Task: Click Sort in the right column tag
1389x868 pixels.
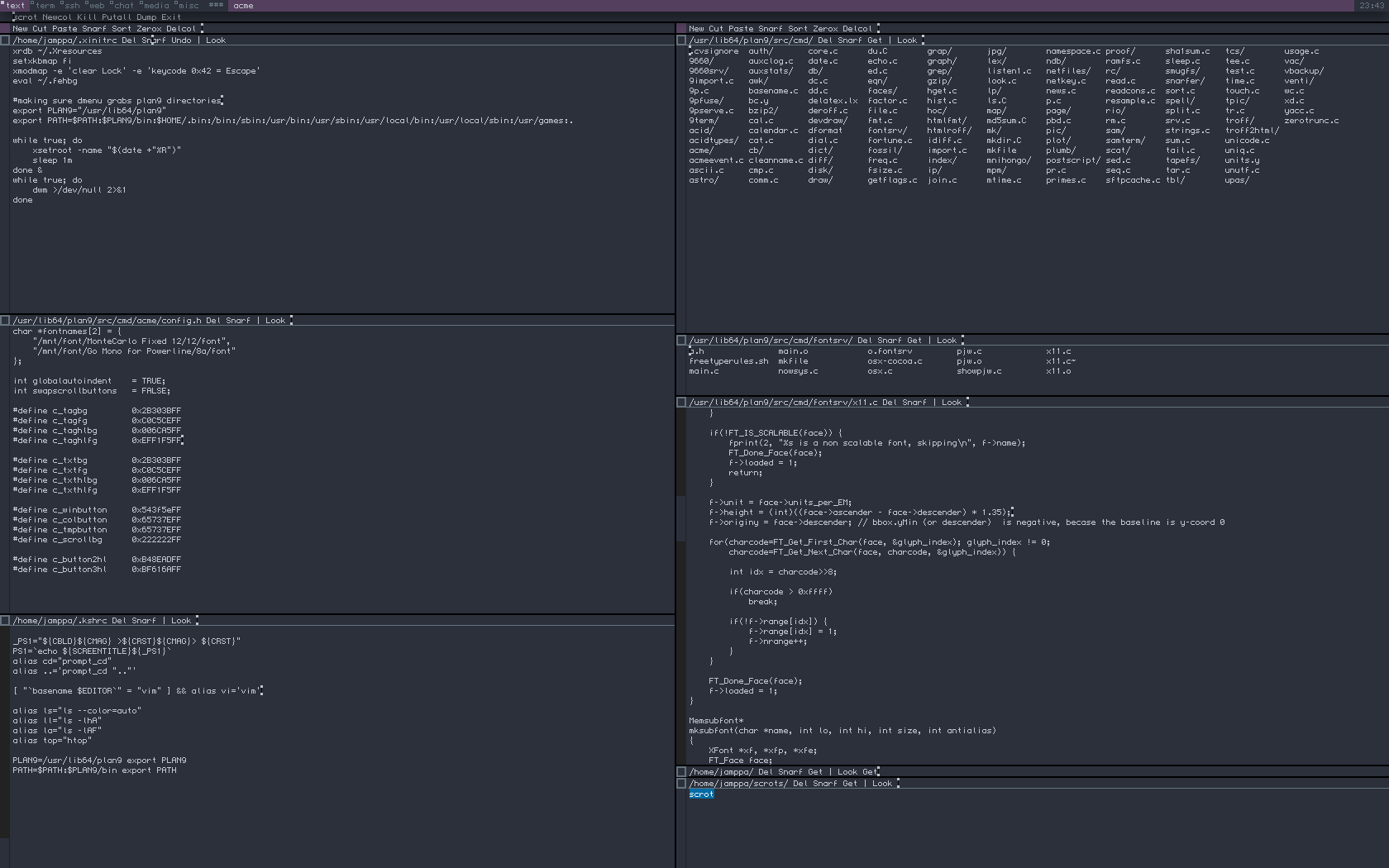Action: (798, 28)
